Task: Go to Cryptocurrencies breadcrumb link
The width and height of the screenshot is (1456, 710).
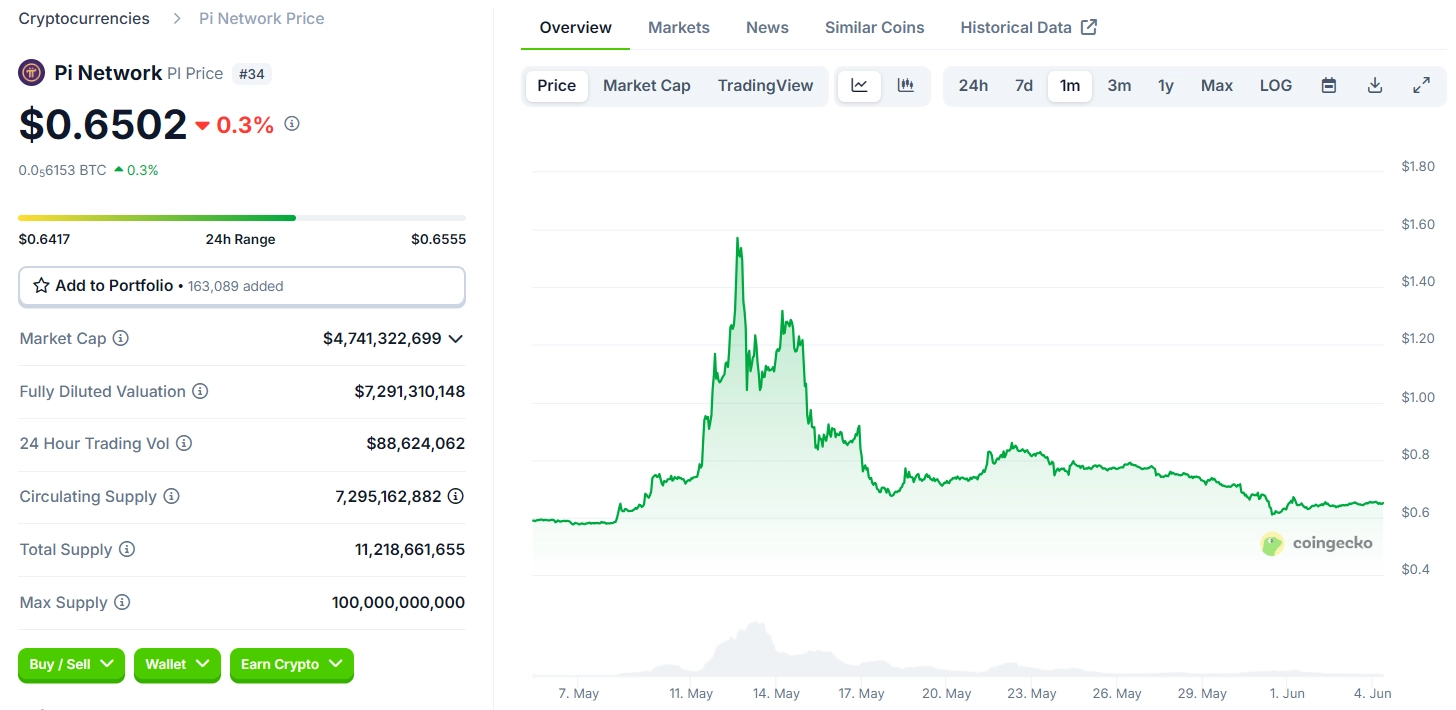Action: [84, 18]
